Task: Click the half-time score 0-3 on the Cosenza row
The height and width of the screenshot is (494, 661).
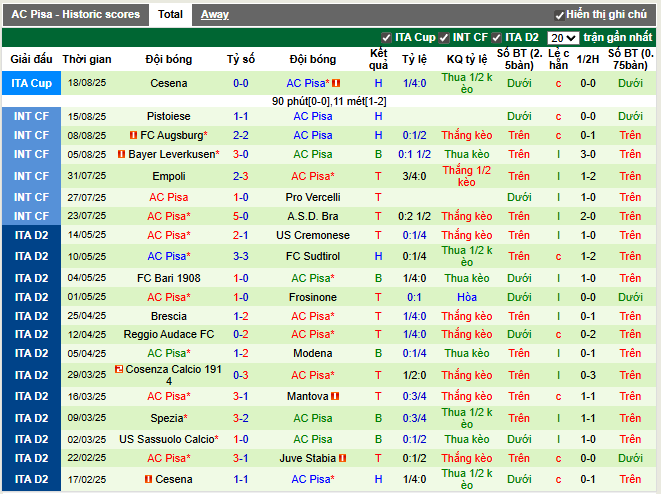Action: pyautogui.click(x=588, y=375)
